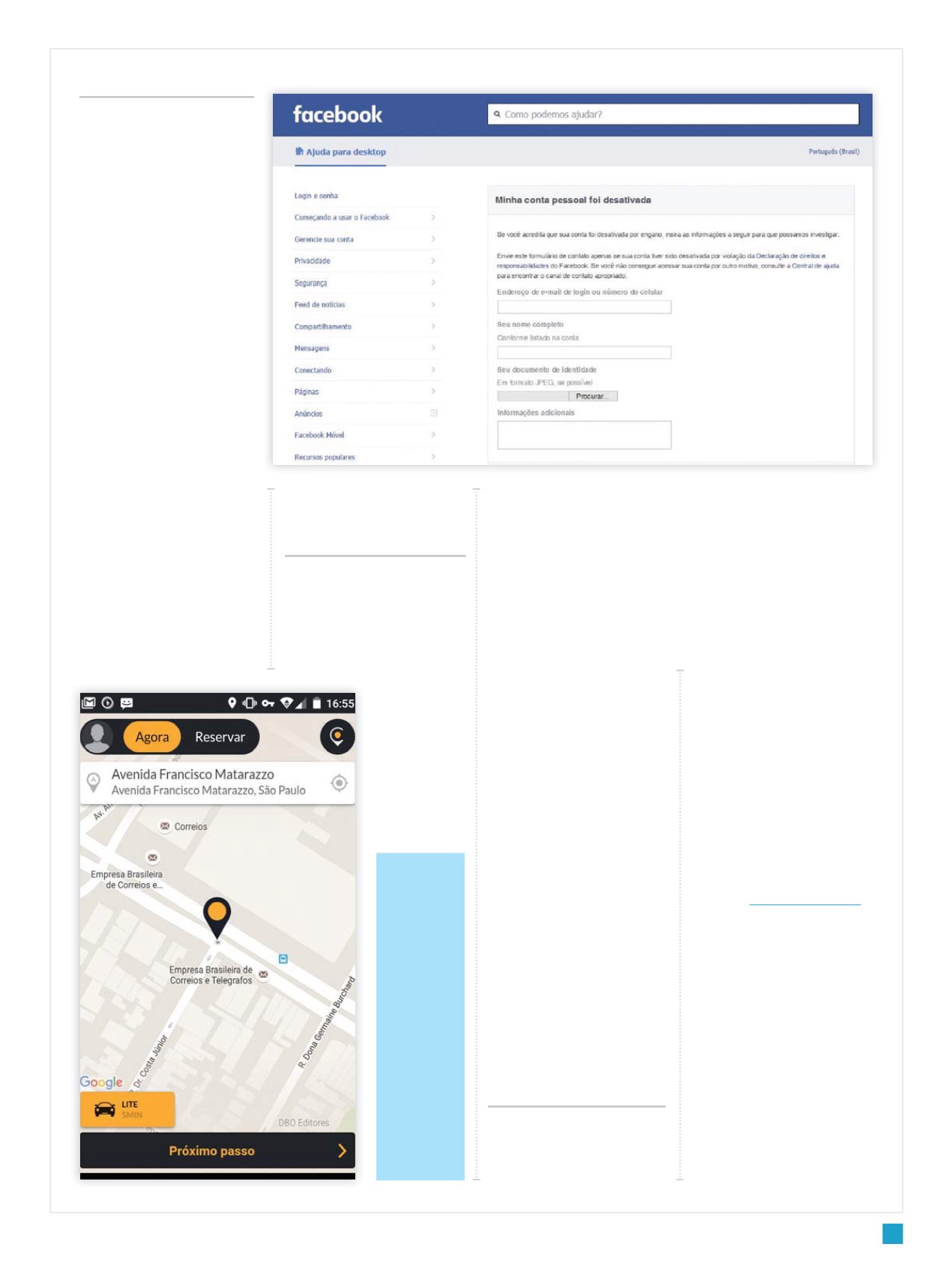This screenshot has height=1277, width=952.
Task: Expand the Privacidade section chevron
Action: tap(433, 261)
